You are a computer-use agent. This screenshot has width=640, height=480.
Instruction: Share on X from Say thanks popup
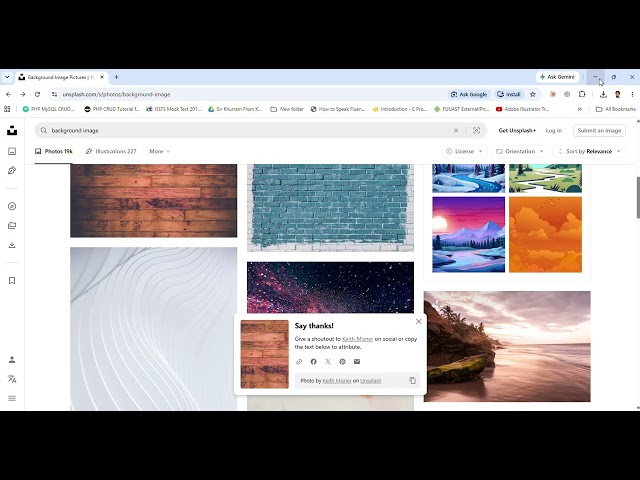click(x=328, y=362)
